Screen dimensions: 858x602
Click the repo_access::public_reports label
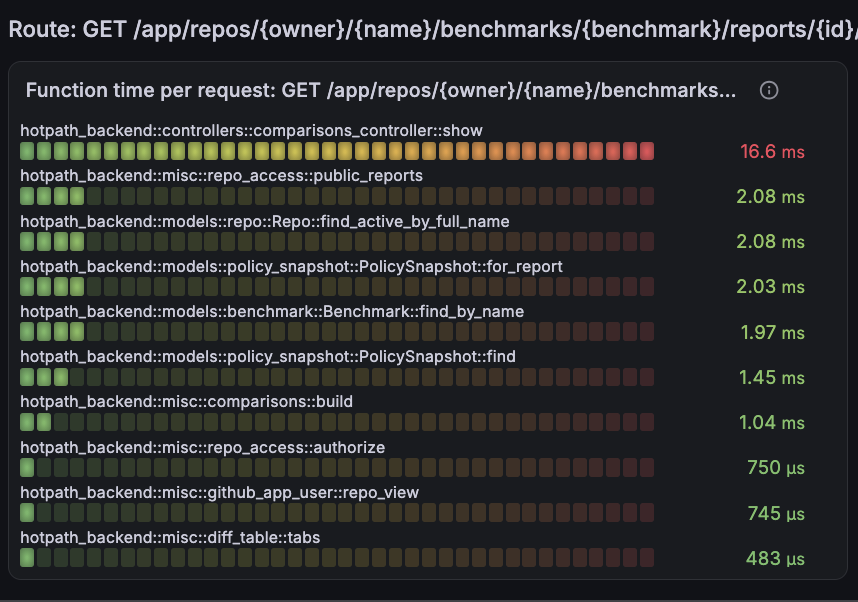(x=222, y=176)
